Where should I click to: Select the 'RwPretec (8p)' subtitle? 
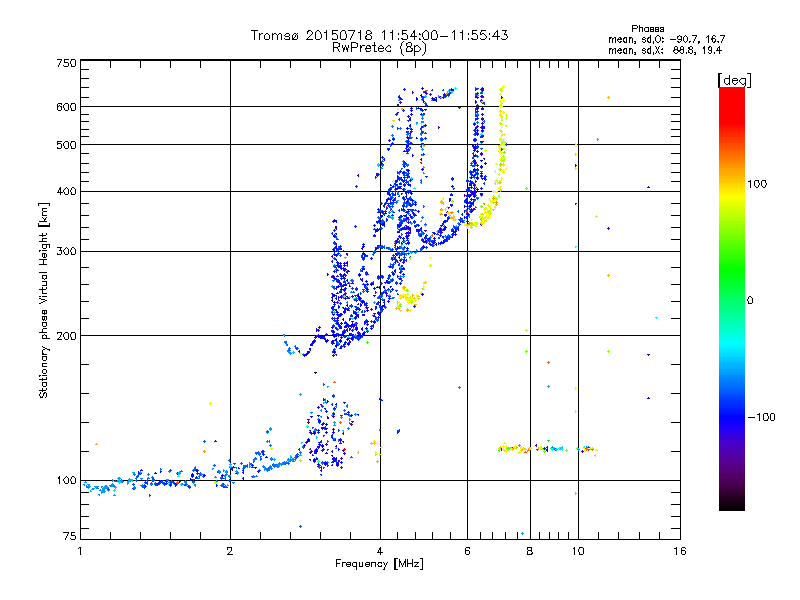click(x=379, y=48)
